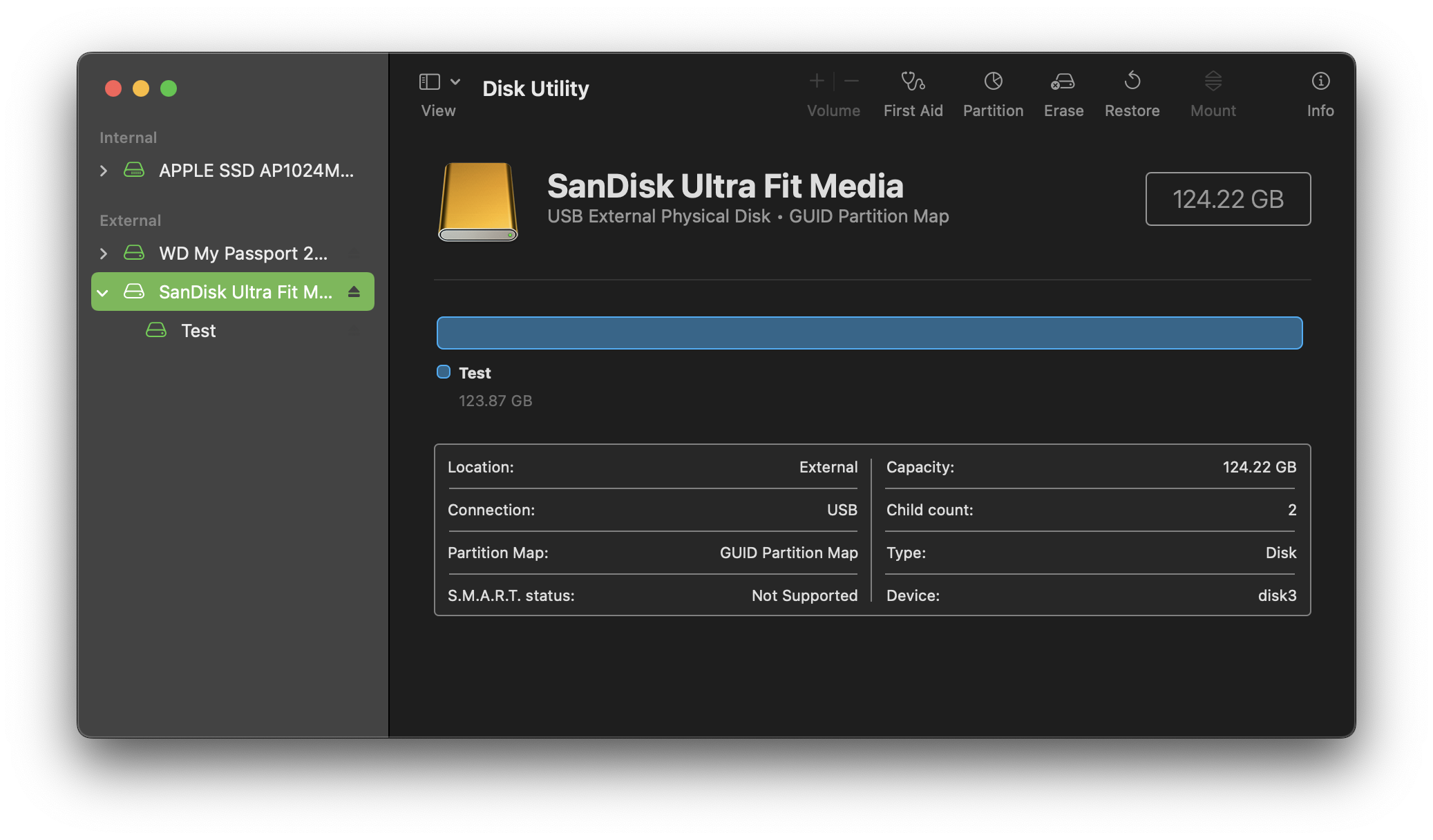Add a volume with the plus icon
Viewport: 1433px width, 840px height.
[x=816, y=81]
